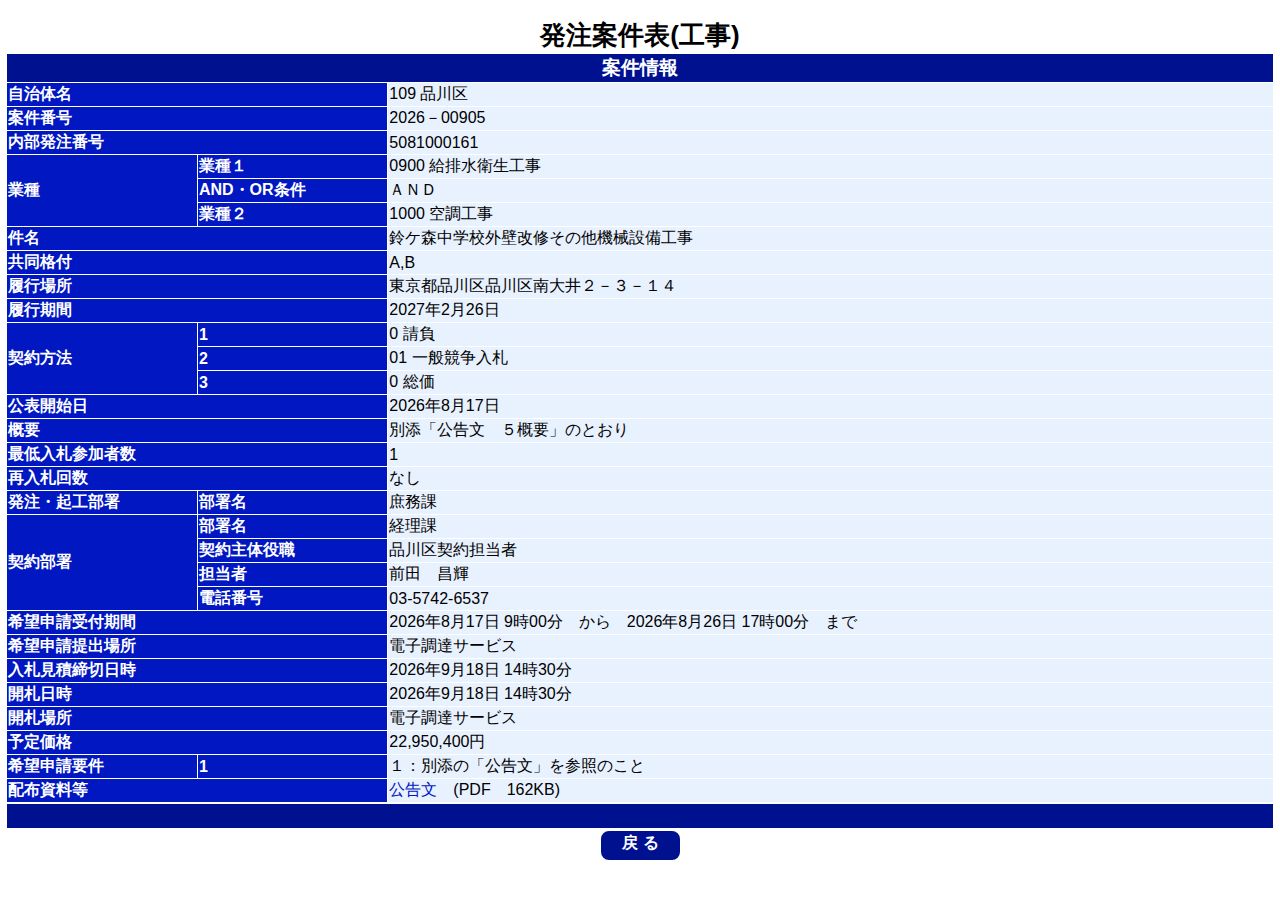Viewport: 1280px width, 900px height.
Task: Select the price 22,950,400円
Action: [x=437, y=742]
